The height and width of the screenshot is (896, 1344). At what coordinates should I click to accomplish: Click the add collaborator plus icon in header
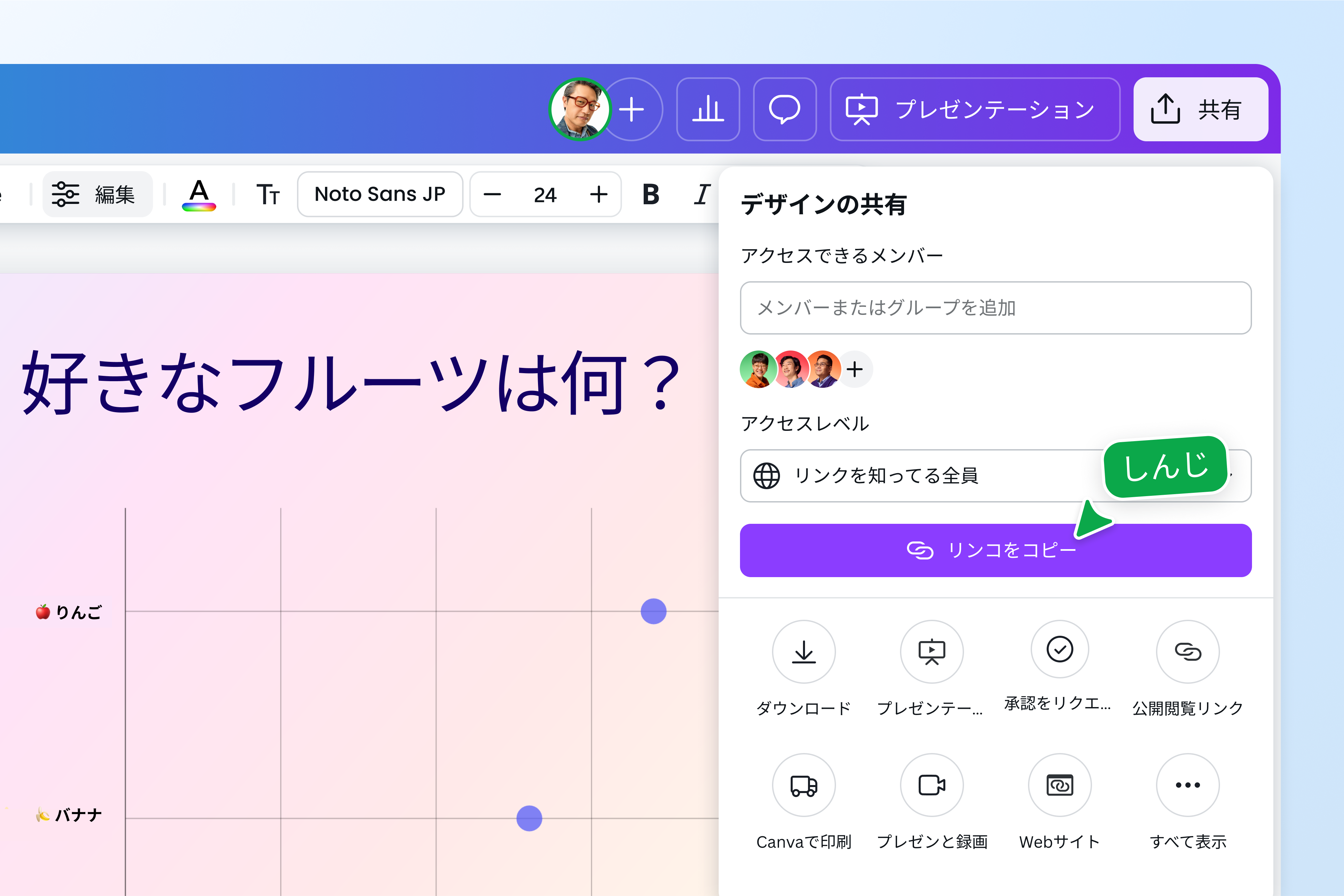[632, 109]
